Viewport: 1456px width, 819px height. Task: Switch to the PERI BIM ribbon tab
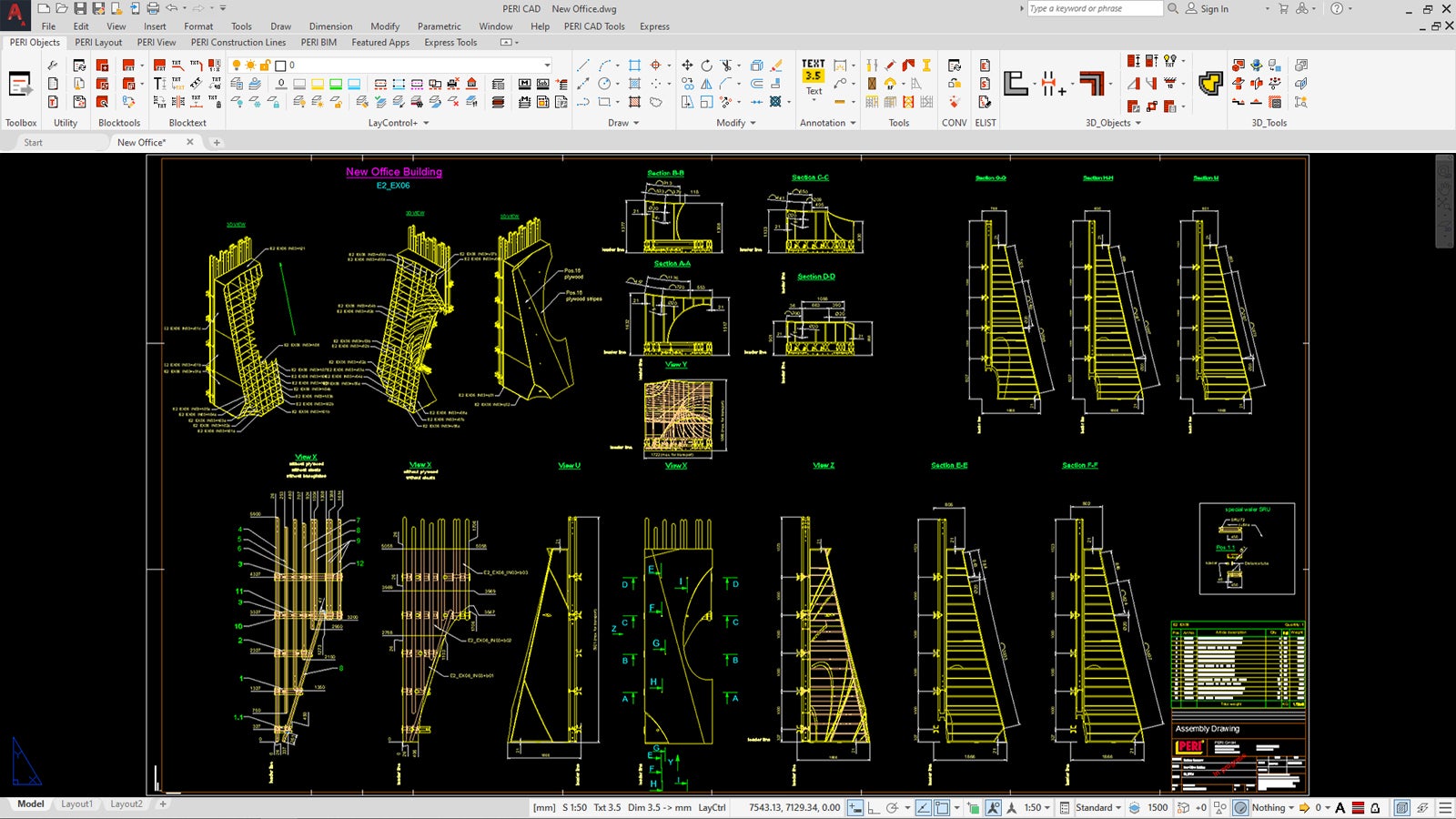click(x=318, y=43)
